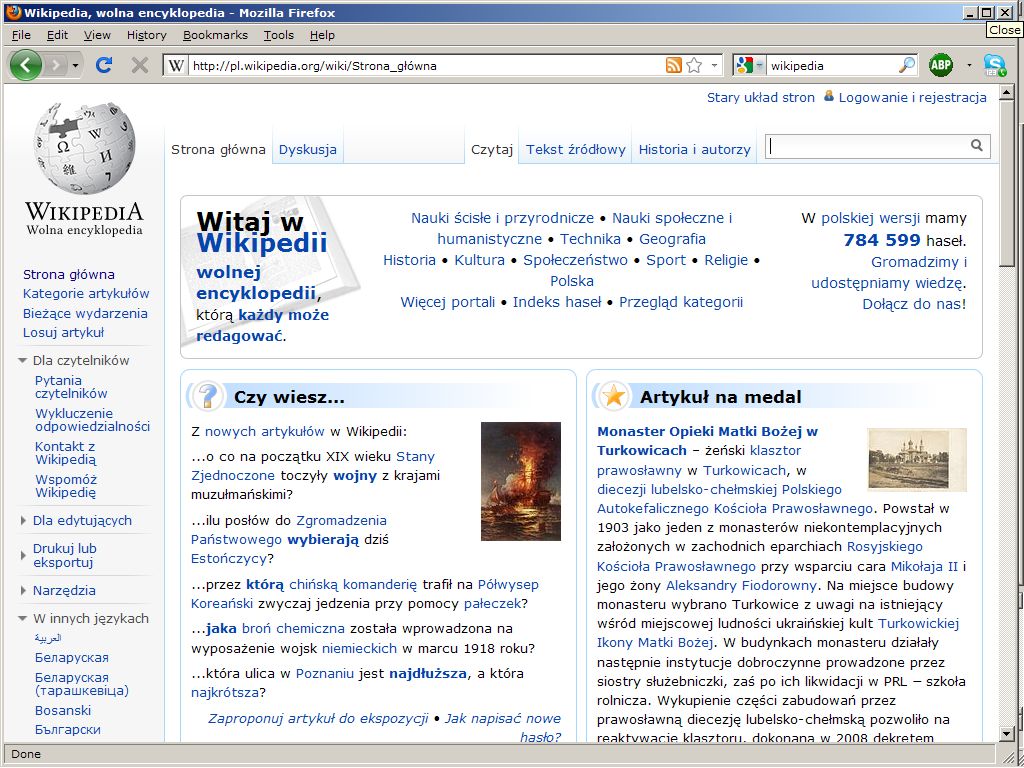Open the Historia i autorzy tab
This screenshot has width=1024, height=768.
click(694, 149)
